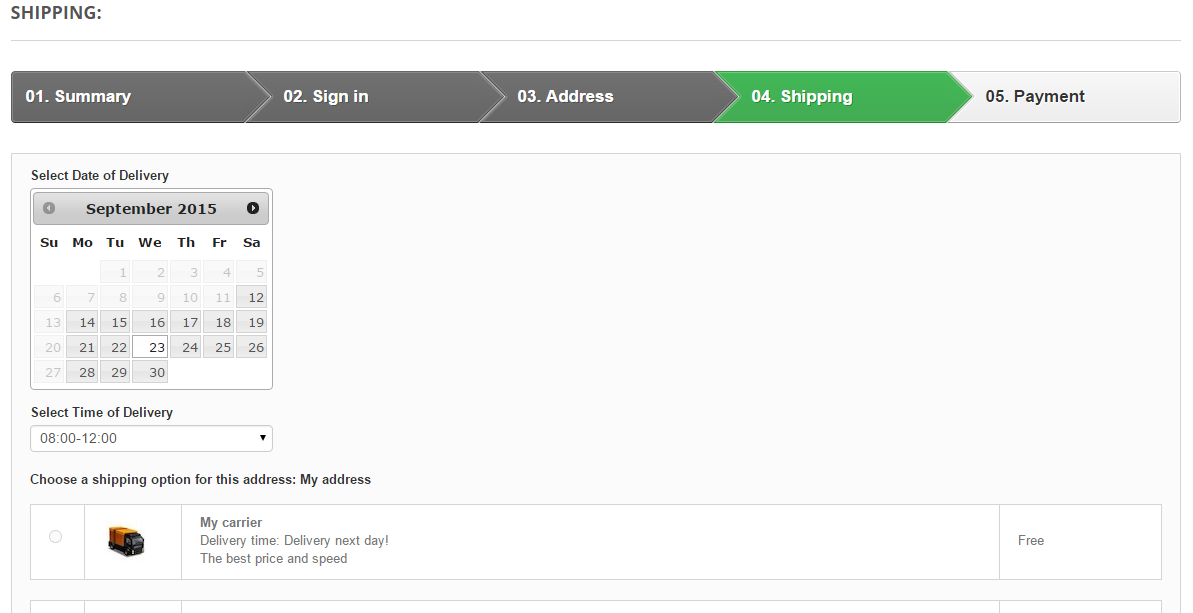Pick September 12 in calendar

pos(252,297)
